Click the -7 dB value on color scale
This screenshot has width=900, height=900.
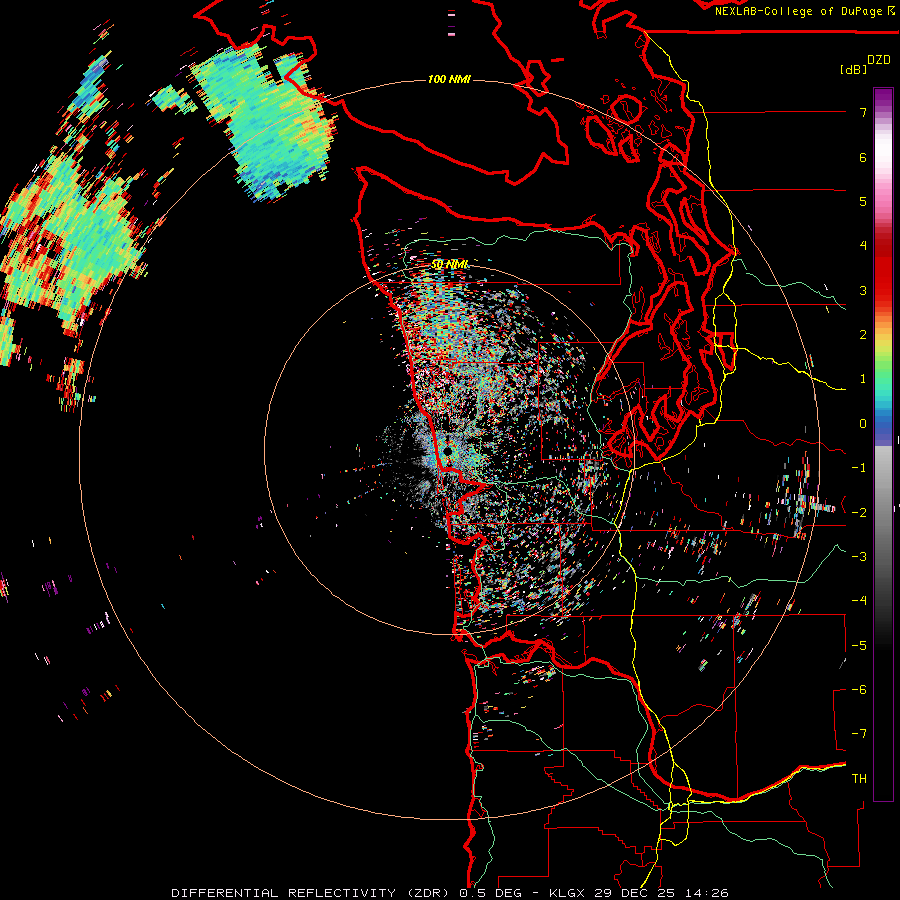click(859, 734)
